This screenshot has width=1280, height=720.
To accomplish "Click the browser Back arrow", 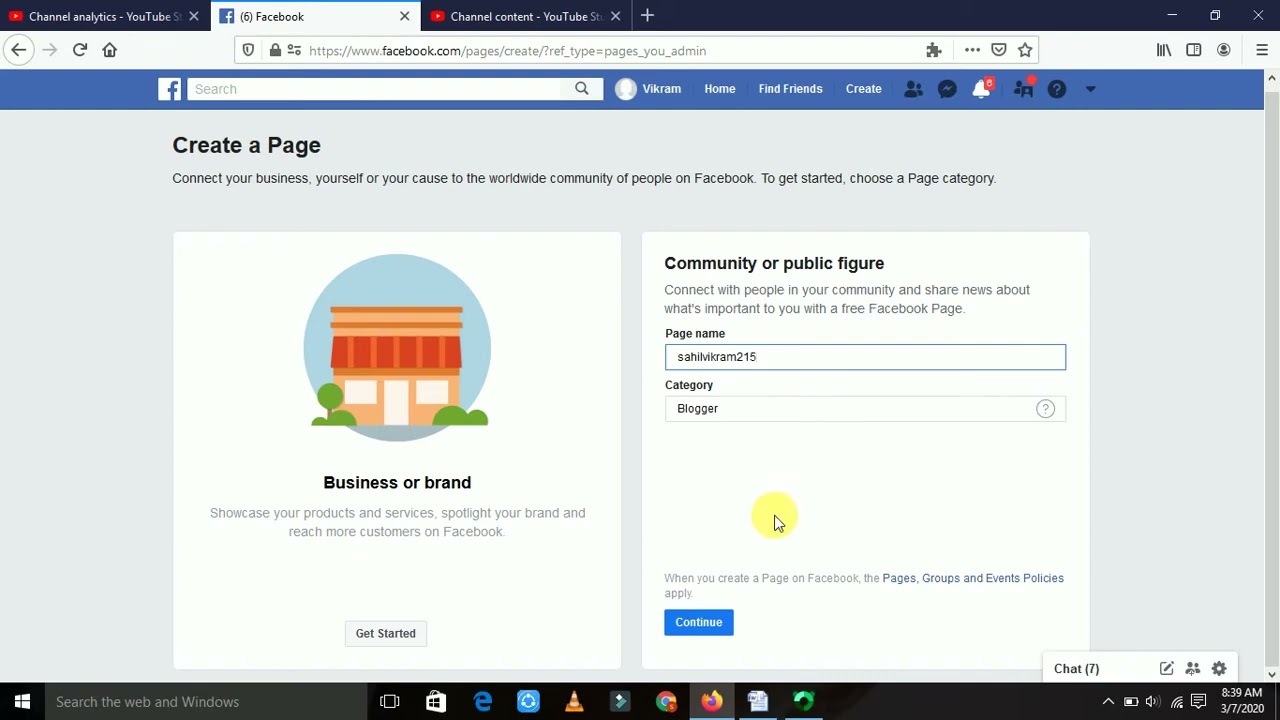I will pos(18,50).
